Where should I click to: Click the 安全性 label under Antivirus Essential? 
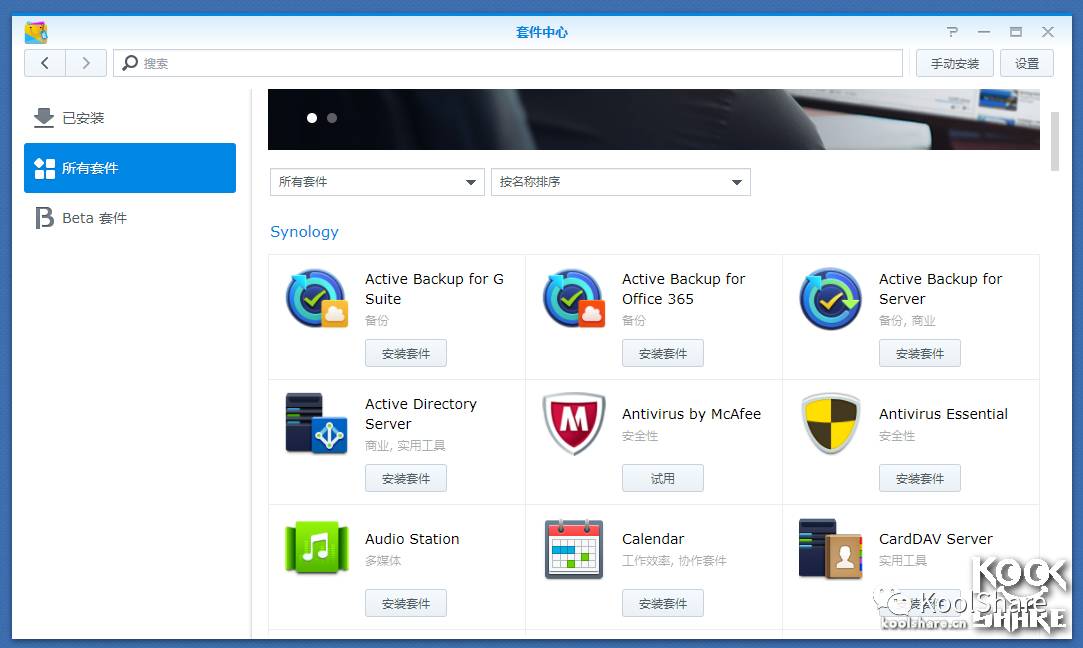point(897,436)
